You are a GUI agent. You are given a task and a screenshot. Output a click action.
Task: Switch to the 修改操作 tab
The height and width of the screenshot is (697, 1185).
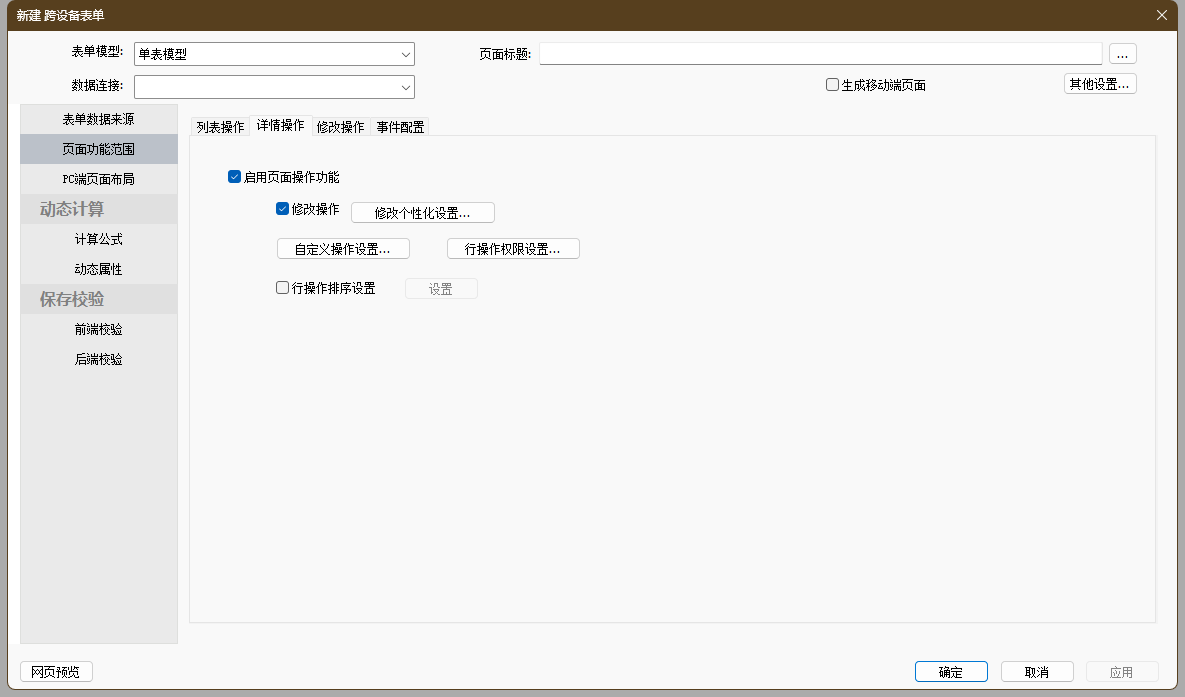340,127
